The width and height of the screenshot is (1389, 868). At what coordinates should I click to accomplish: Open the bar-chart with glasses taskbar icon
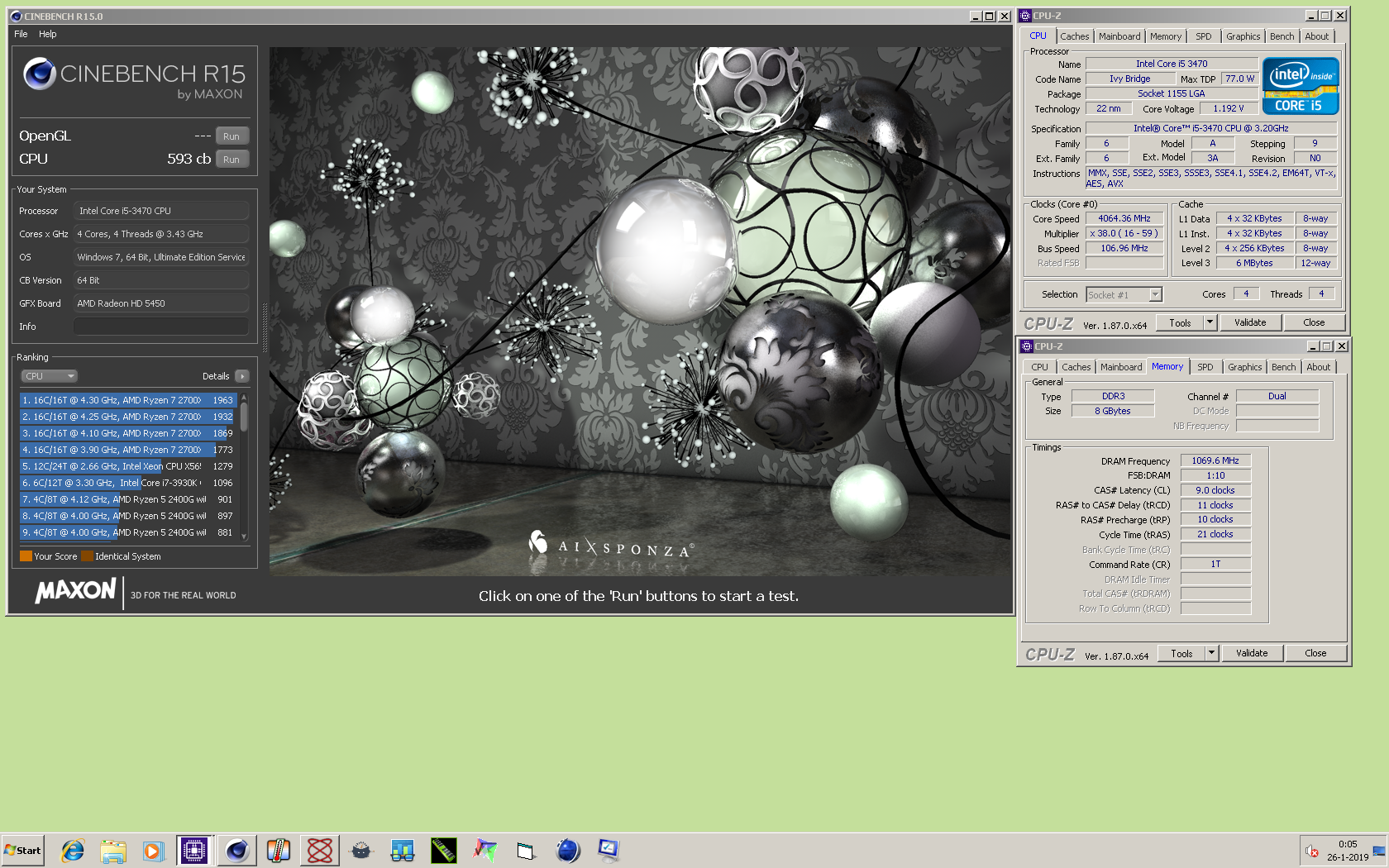click(403, 851)
